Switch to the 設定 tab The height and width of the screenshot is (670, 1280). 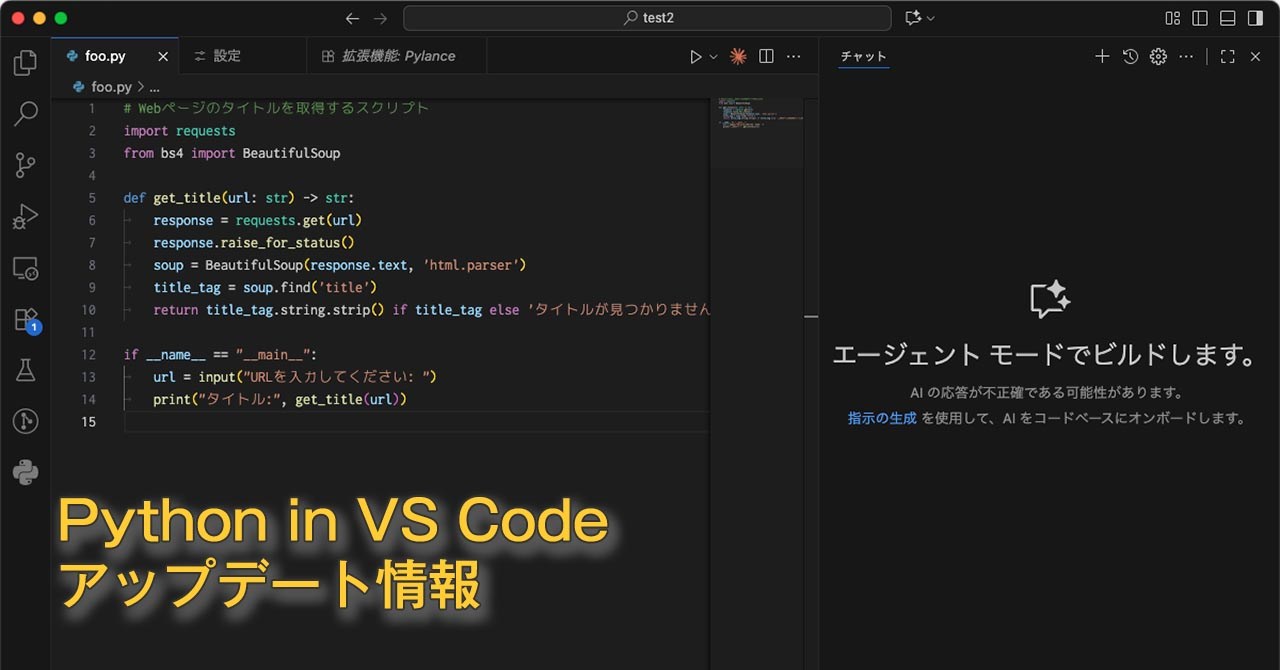(227, 56)
